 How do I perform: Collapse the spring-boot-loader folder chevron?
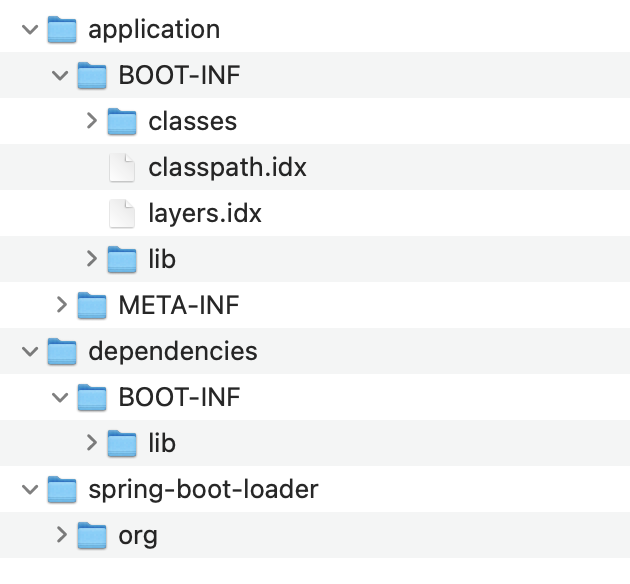click(x=28, y=490)
